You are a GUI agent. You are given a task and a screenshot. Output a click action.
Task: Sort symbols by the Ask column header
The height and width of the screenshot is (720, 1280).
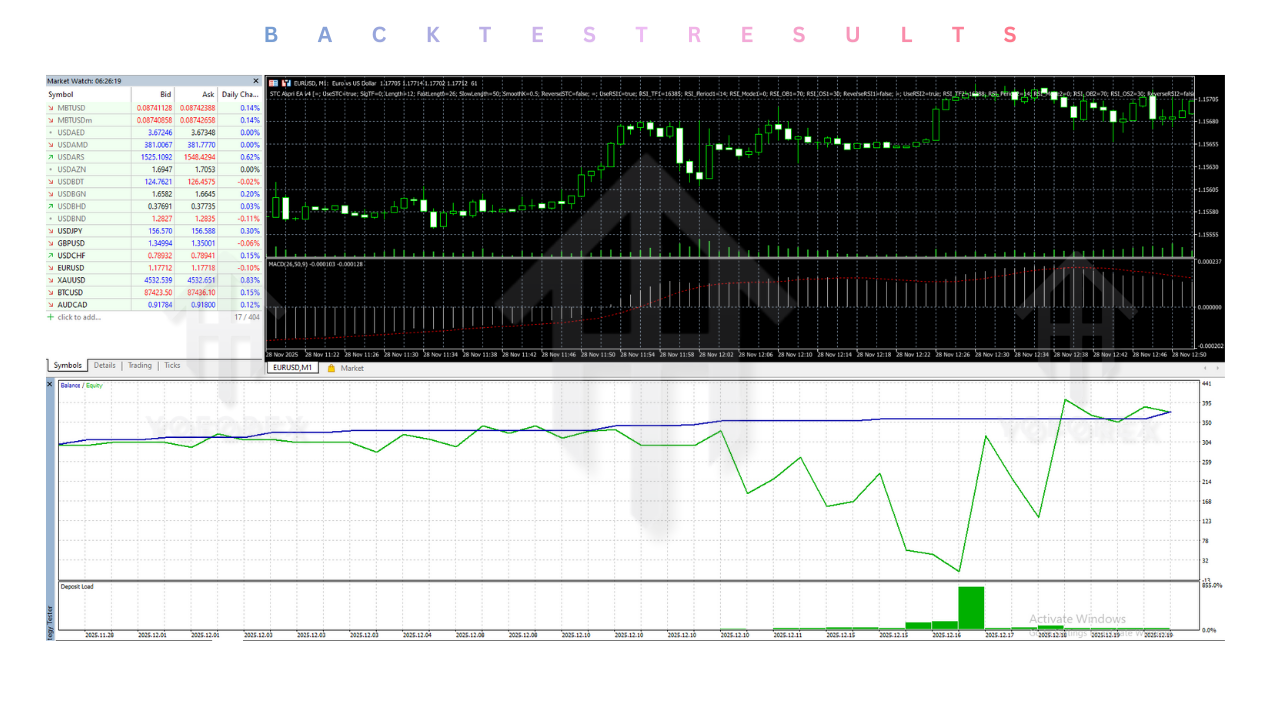pos(208,94)
